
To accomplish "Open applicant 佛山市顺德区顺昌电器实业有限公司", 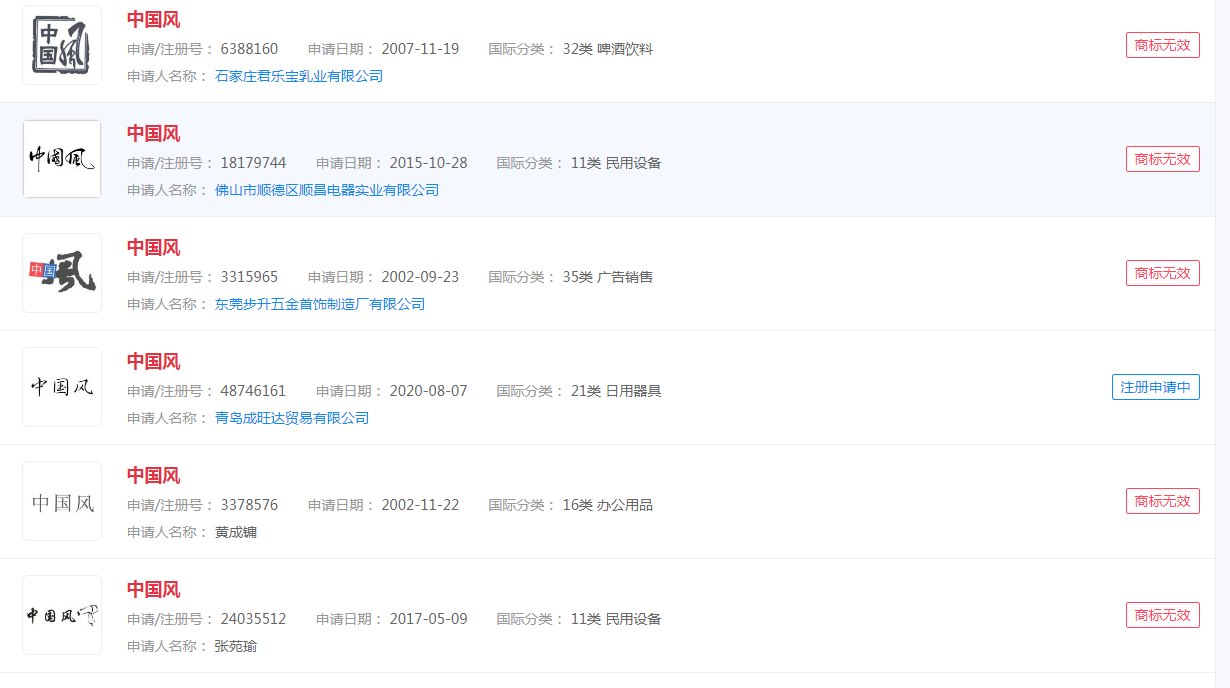I will (x=327, y=190).
